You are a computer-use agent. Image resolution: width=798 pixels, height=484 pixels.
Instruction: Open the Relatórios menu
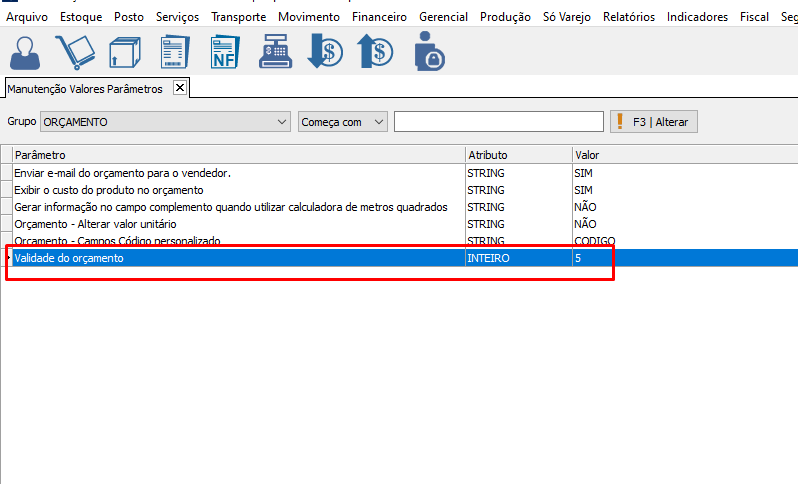629,17
